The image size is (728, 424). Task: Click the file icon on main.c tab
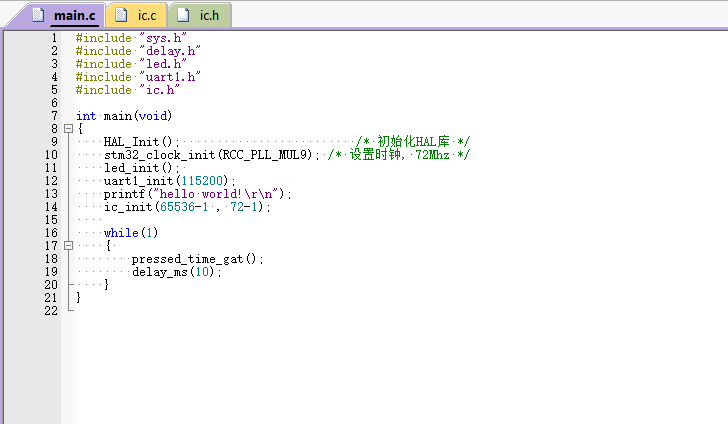pyautogui.click(x=38, y=15)
